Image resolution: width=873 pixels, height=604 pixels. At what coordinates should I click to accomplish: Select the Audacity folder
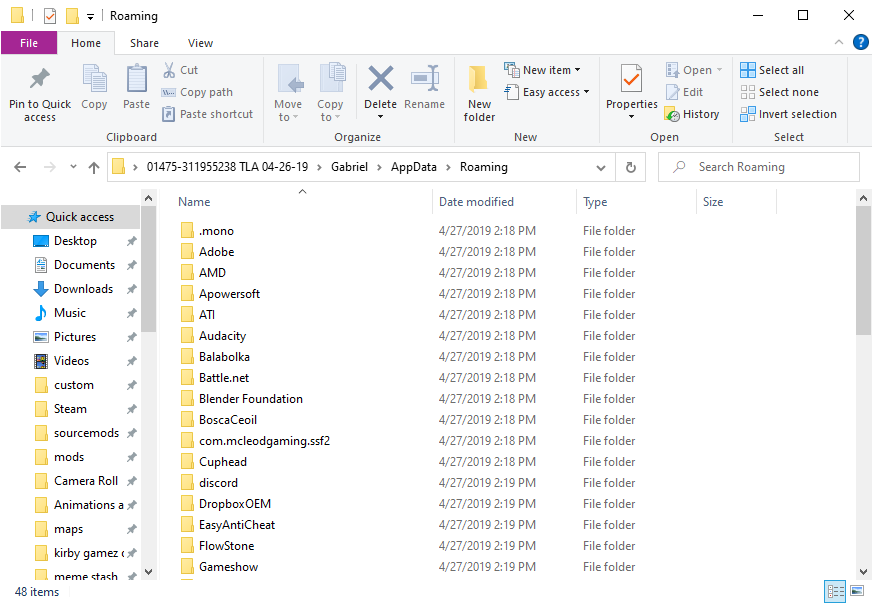coord(222,336)
